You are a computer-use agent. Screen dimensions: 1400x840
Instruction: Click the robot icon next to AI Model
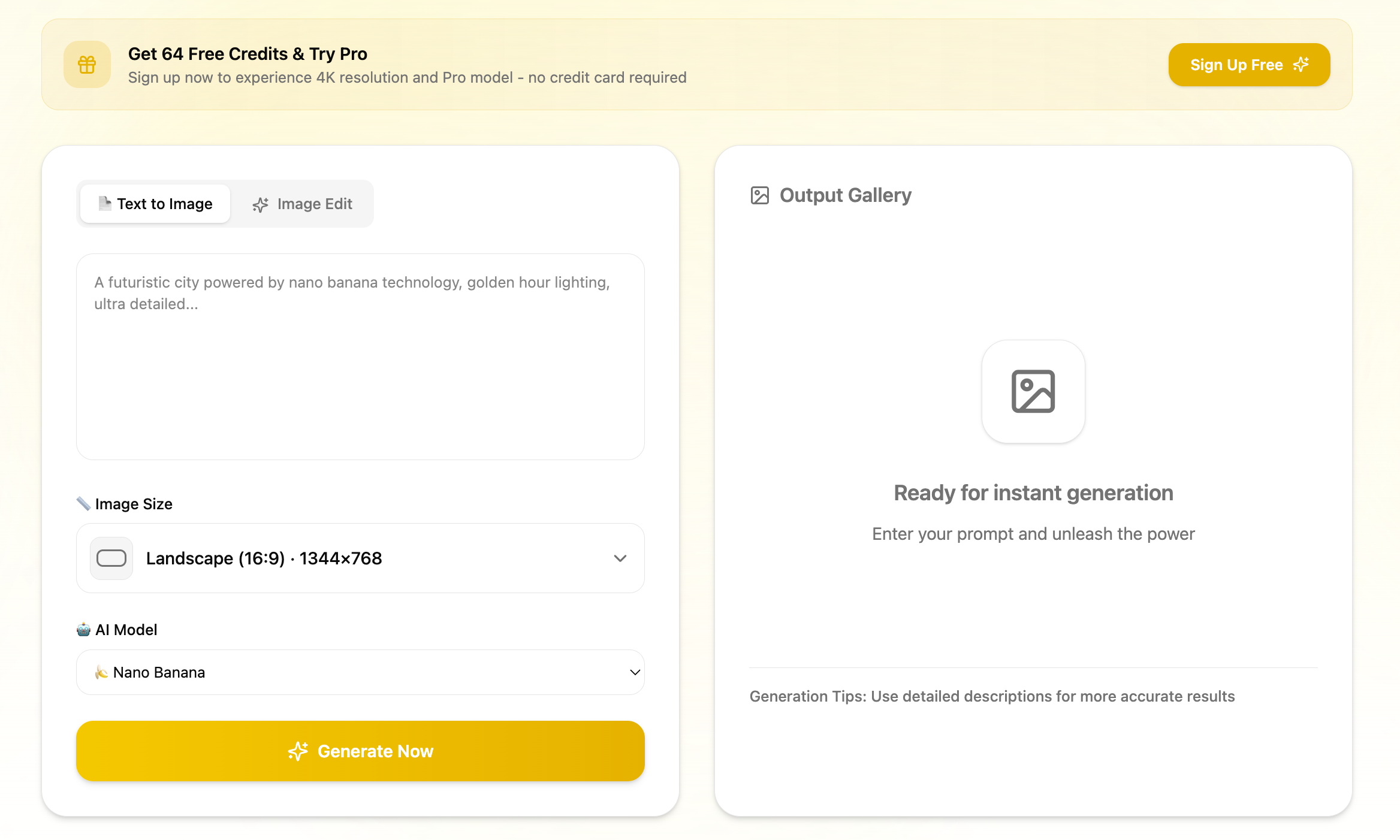[83, 630]
